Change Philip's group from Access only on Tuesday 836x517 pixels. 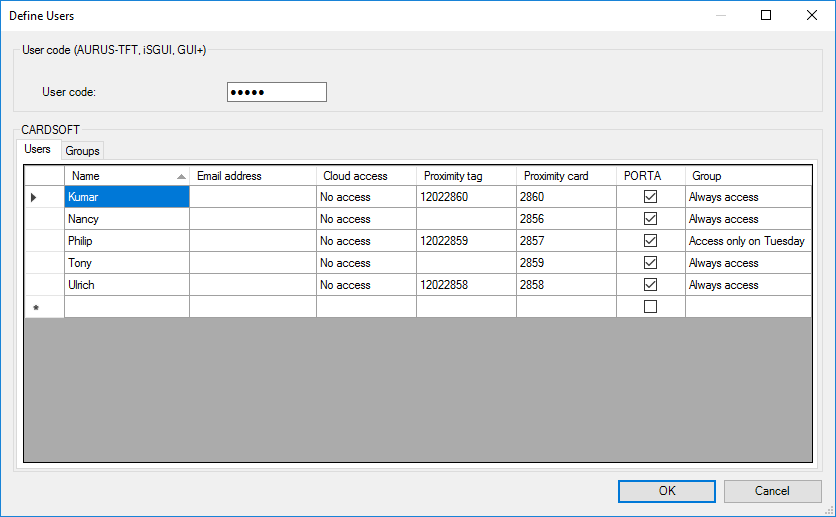click(747, 241)
